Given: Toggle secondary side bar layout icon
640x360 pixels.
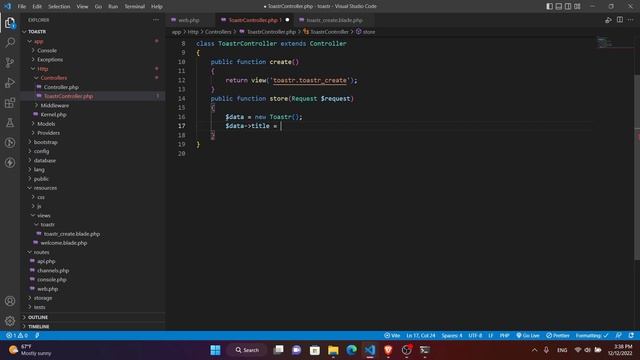Looking at the screenshot, I should click(568, 6).
